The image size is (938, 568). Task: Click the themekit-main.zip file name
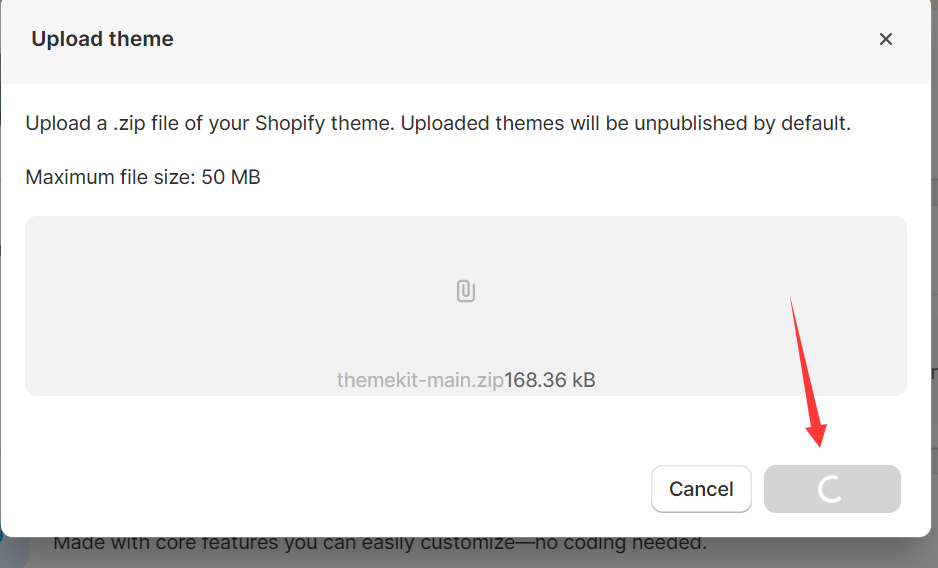click(x=419, y=380)
